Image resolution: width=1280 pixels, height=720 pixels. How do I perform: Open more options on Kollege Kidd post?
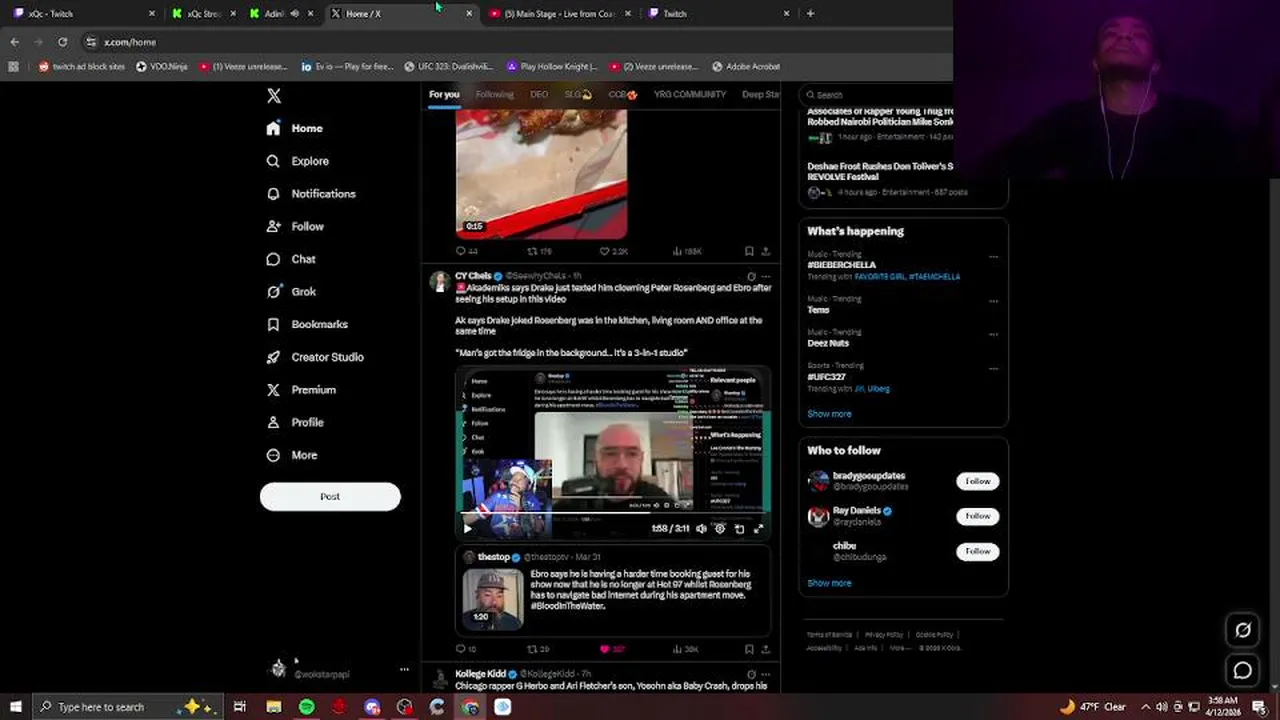[766, 674]
